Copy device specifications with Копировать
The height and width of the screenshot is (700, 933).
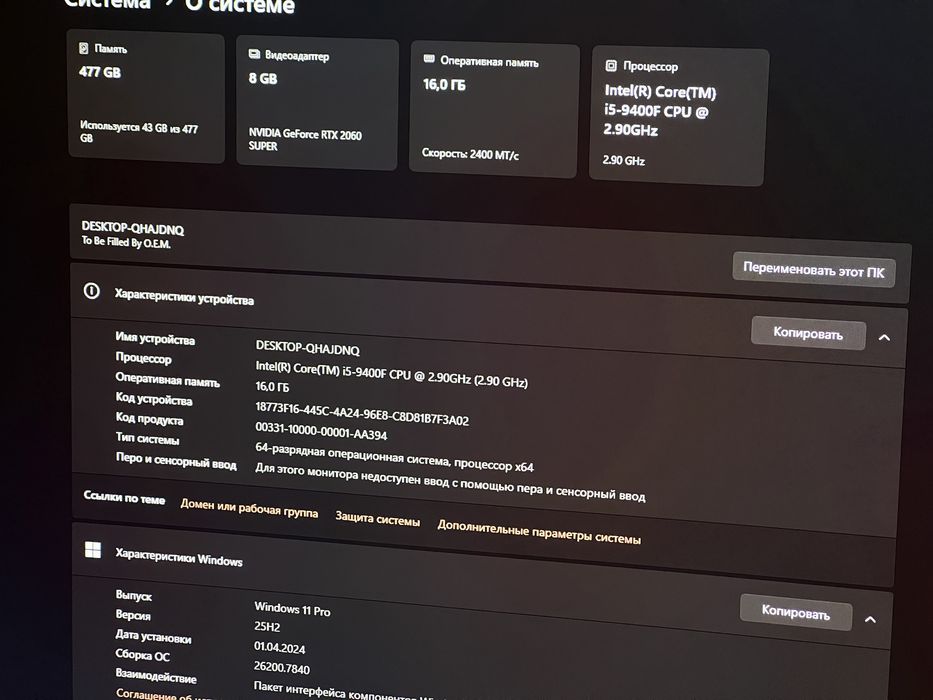point(808,333)
